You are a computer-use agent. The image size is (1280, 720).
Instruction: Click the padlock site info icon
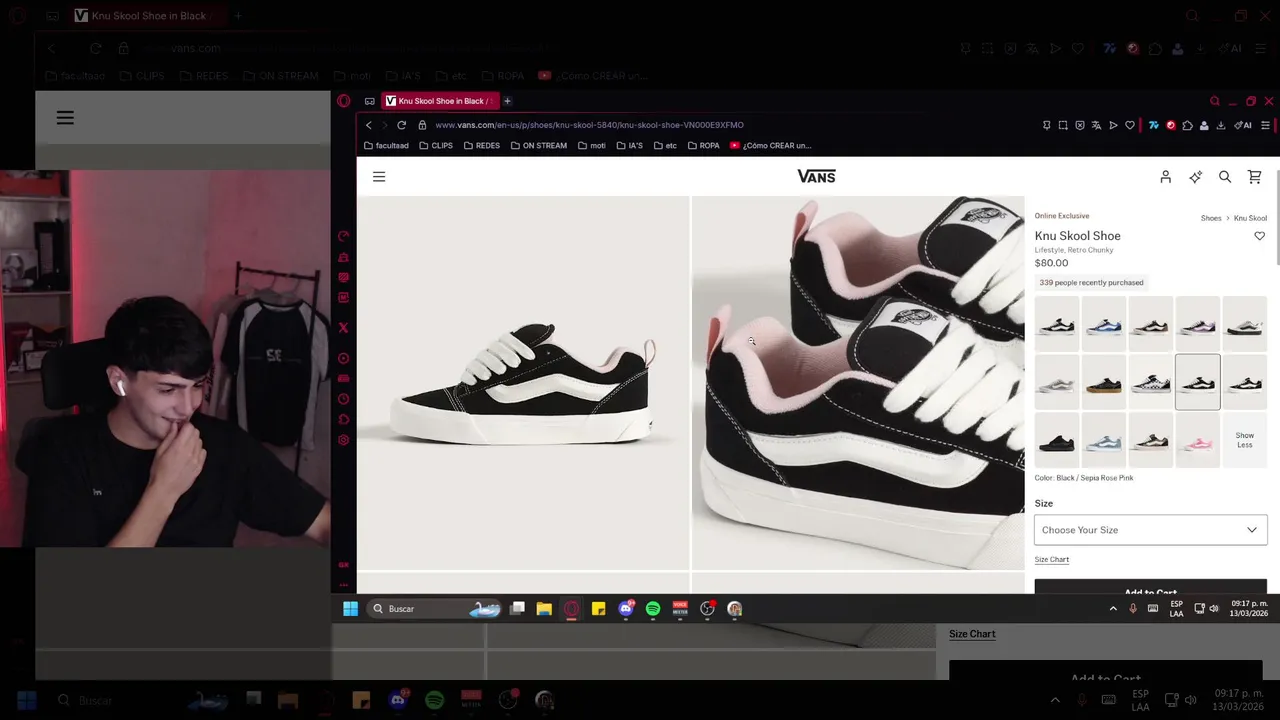pyautogui.click(x=422, y=125)
